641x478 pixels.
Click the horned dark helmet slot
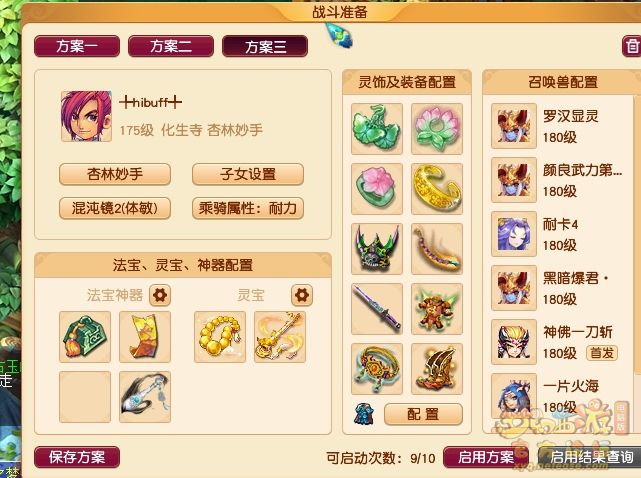pos(377,249)
